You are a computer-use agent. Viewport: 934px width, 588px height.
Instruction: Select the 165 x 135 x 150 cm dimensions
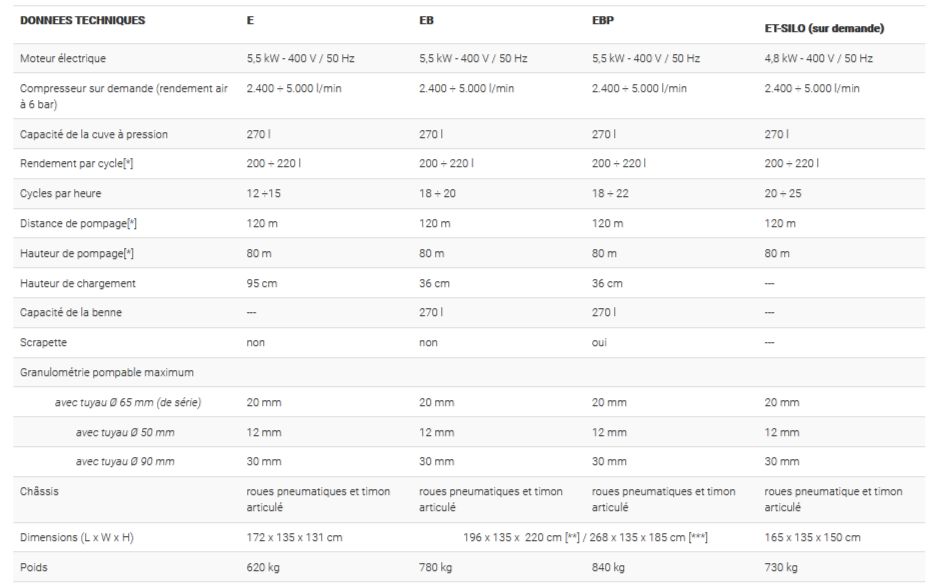(x=812, y=537)
